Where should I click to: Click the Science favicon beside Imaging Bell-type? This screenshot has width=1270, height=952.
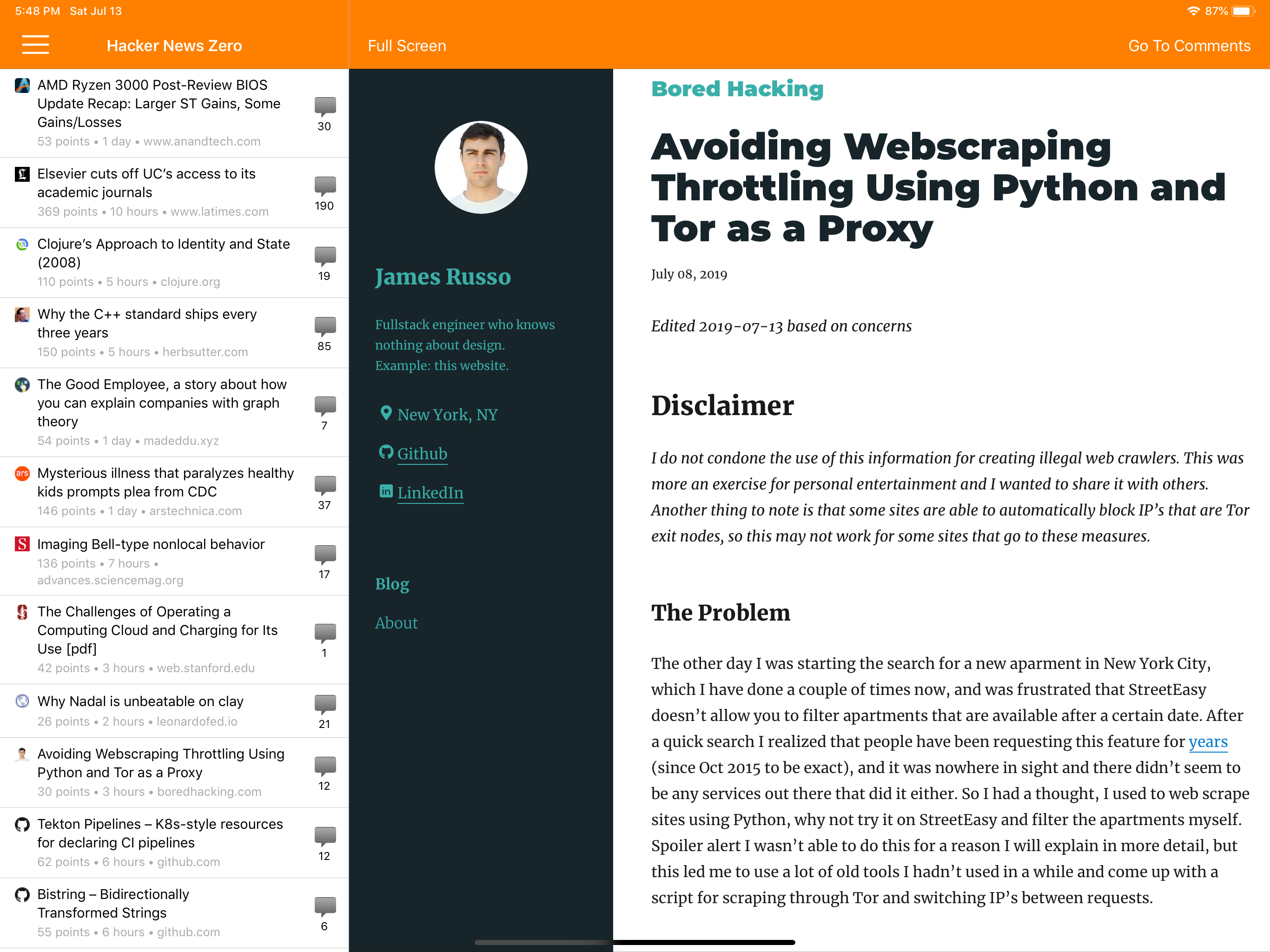(x=22, y=544)
